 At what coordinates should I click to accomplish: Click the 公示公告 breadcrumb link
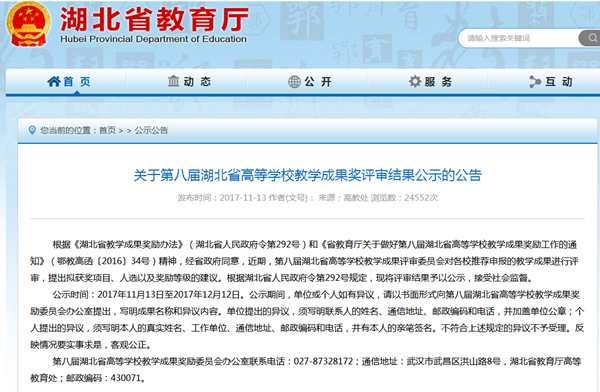pyautogui.click(x=151, y=131)
